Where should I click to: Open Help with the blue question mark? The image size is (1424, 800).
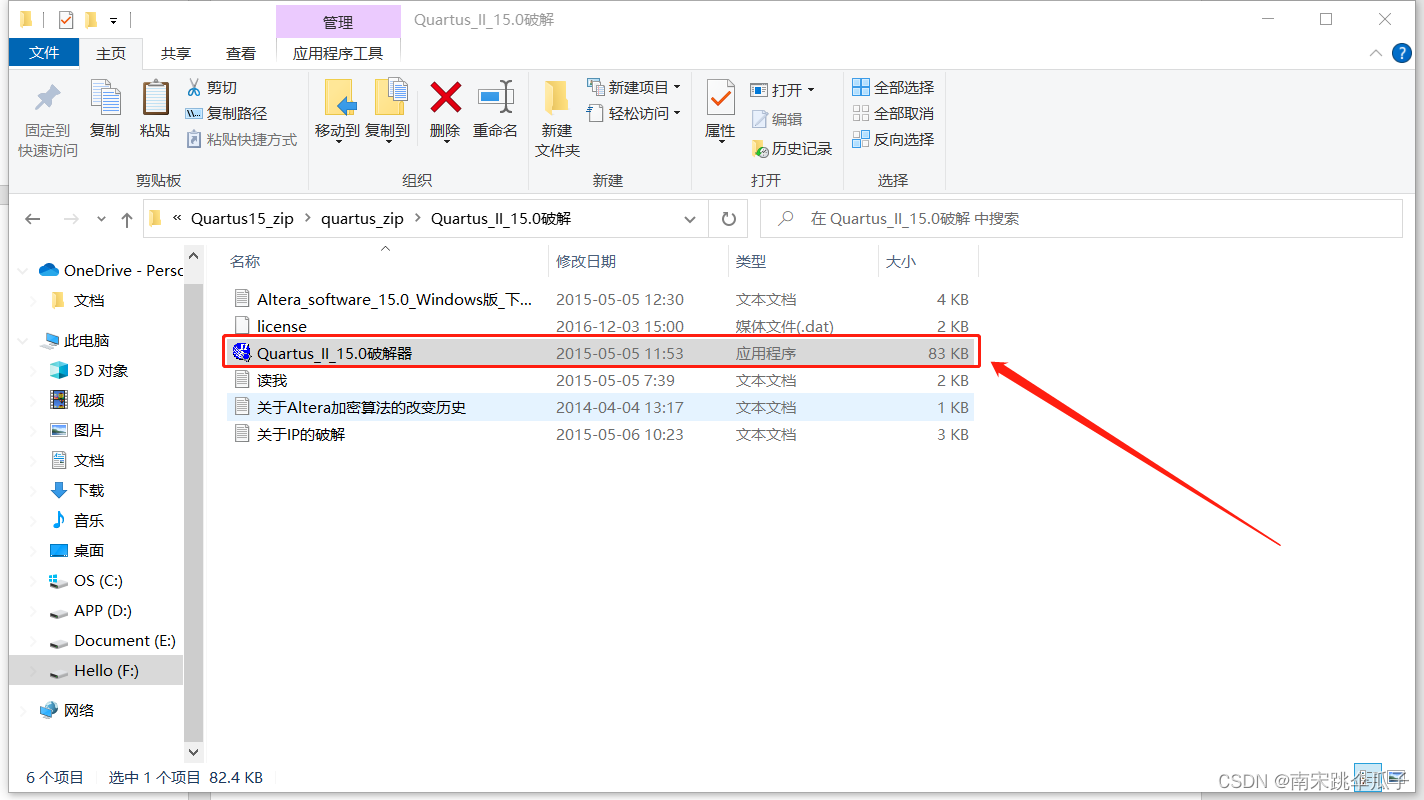pos(1403,53)
